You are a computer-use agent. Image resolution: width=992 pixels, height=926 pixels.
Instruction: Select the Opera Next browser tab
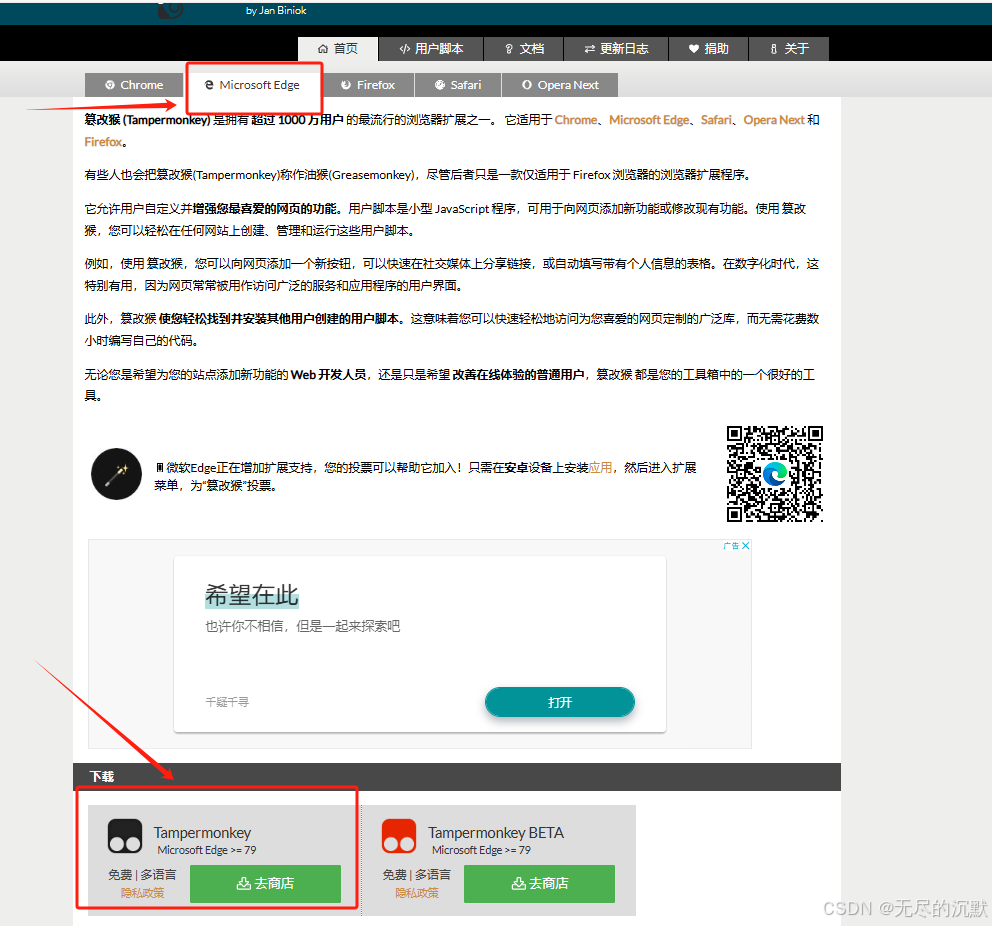click(560, 85)
